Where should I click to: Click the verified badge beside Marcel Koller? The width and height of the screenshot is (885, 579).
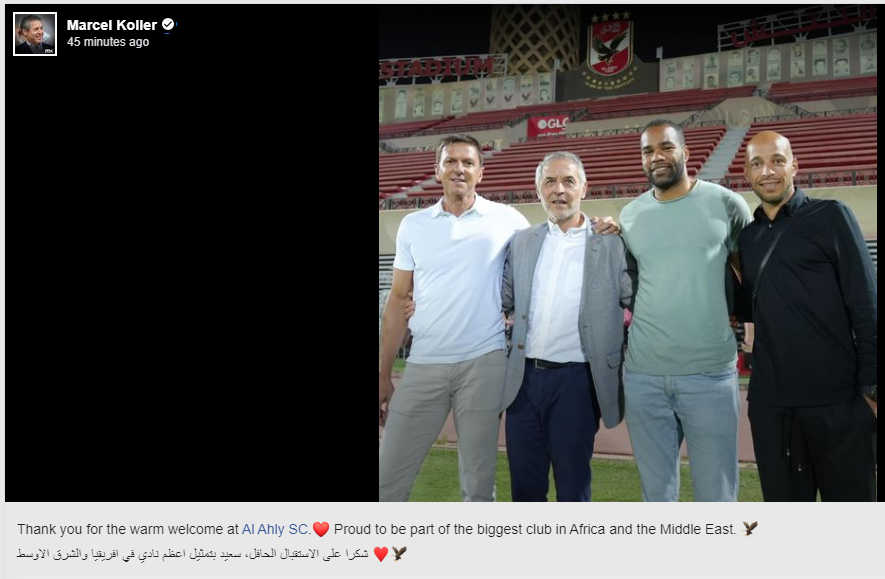click(168, 24)
